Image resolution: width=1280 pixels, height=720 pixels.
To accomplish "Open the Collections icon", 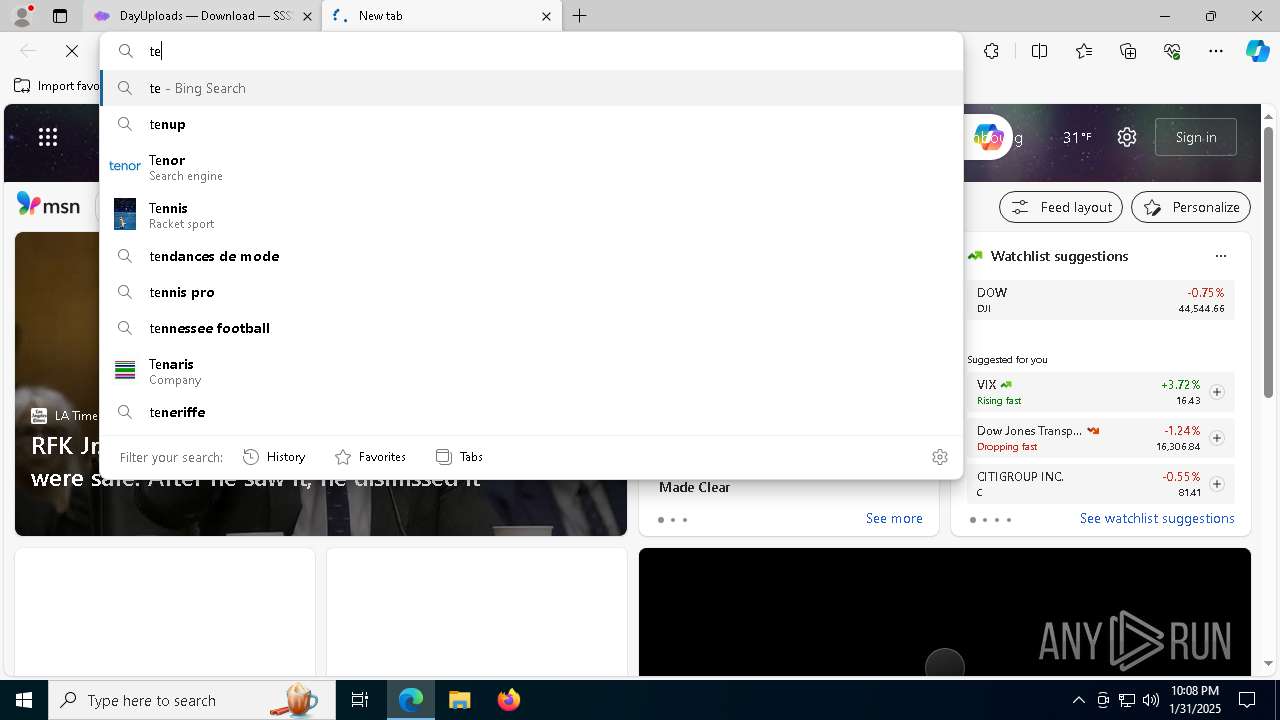I will pyautogui.click(x=1128, y=51).
